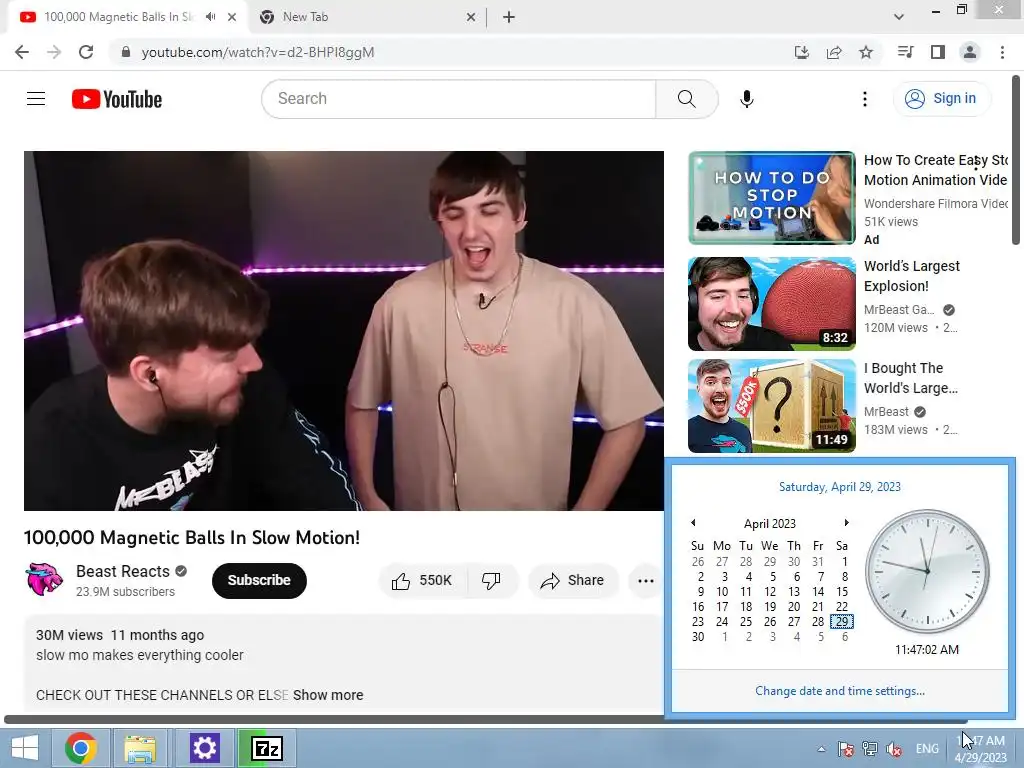Open File Explorer from taskbar
This screenshot has height=768, width=1024.
pyautogui.click(x=140, y=748)
